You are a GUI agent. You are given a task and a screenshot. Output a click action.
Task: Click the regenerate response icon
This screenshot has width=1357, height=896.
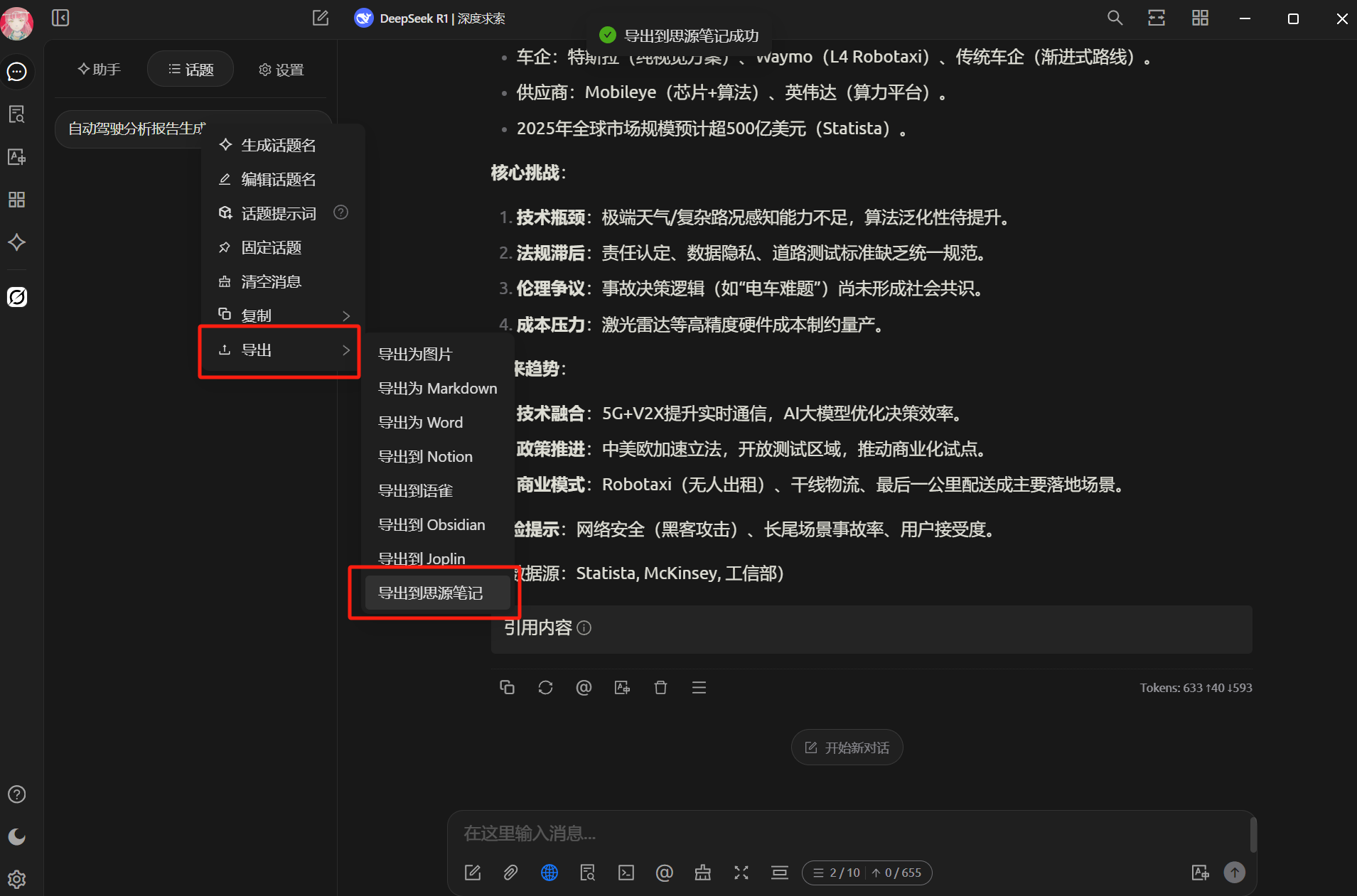point(545,687)
